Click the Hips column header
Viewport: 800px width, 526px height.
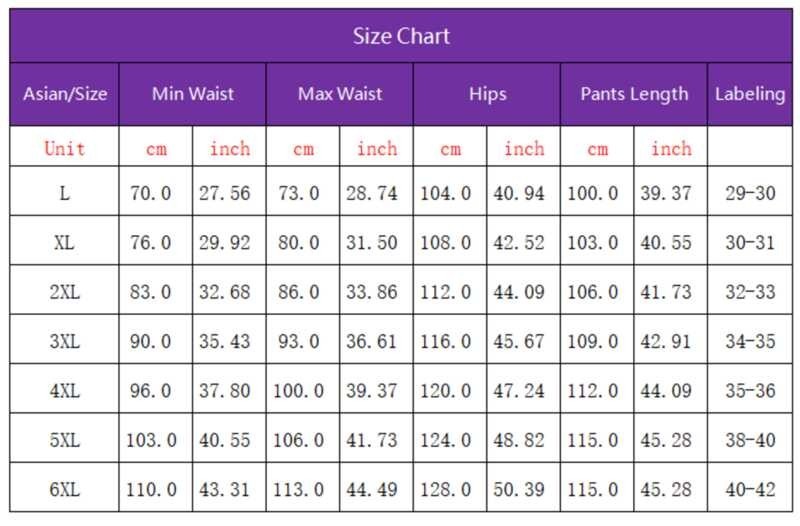point(487,95)
